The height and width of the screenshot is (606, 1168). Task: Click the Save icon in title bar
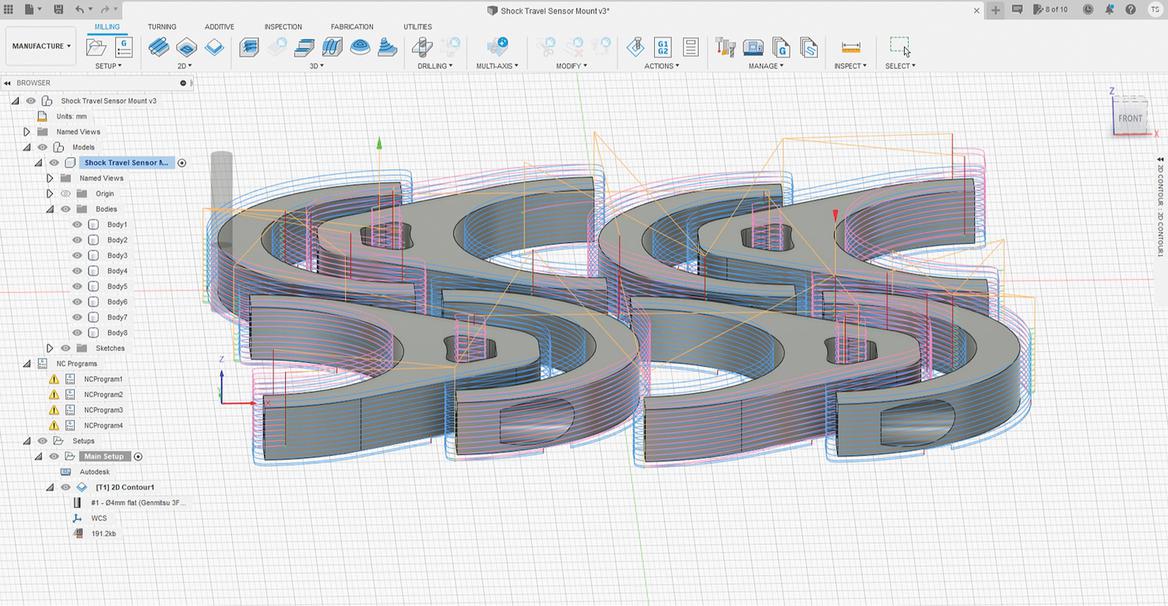pos(59,9)
